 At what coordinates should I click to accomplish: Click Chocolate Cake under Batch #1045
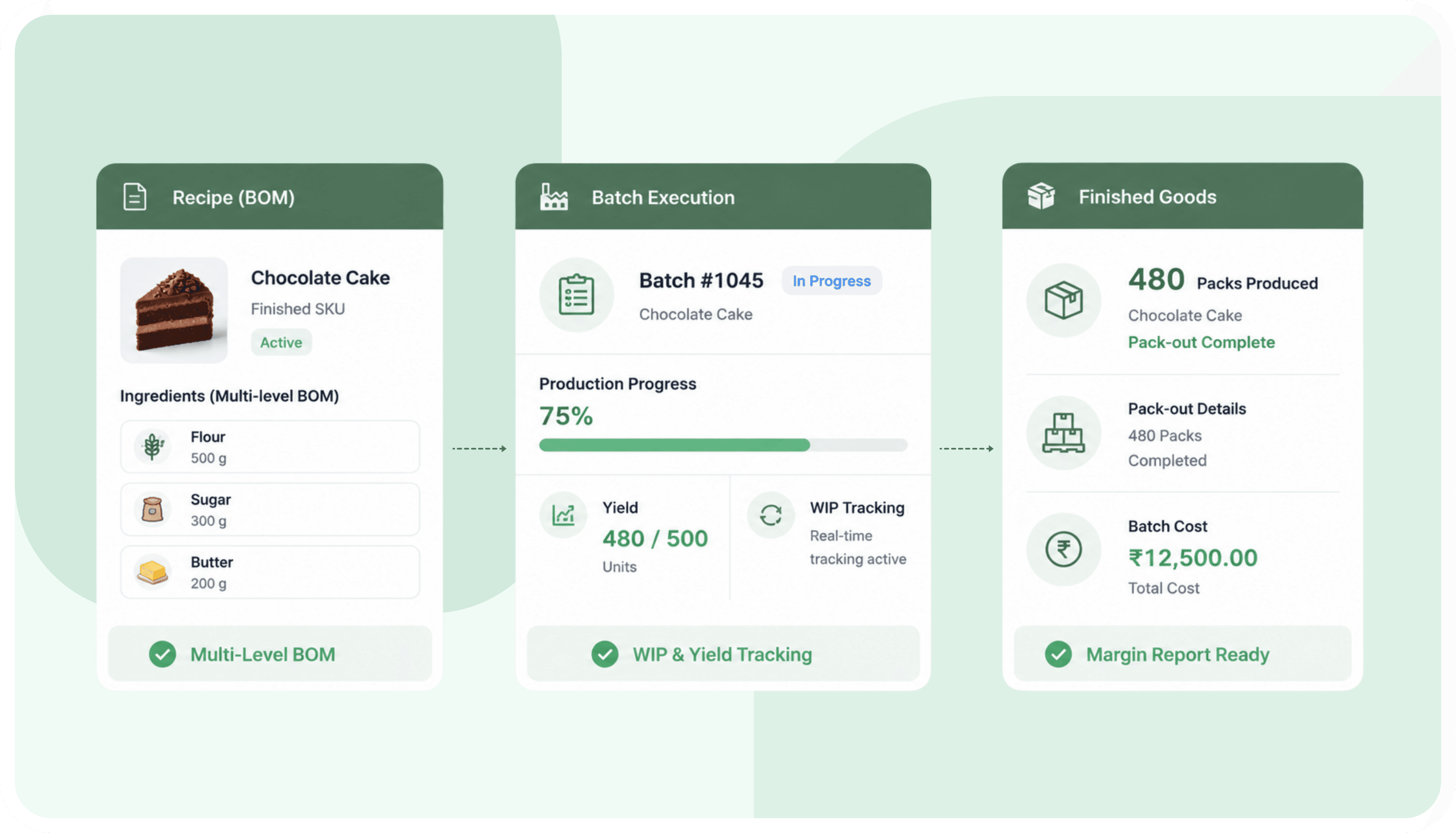click(x=695, y=314)
